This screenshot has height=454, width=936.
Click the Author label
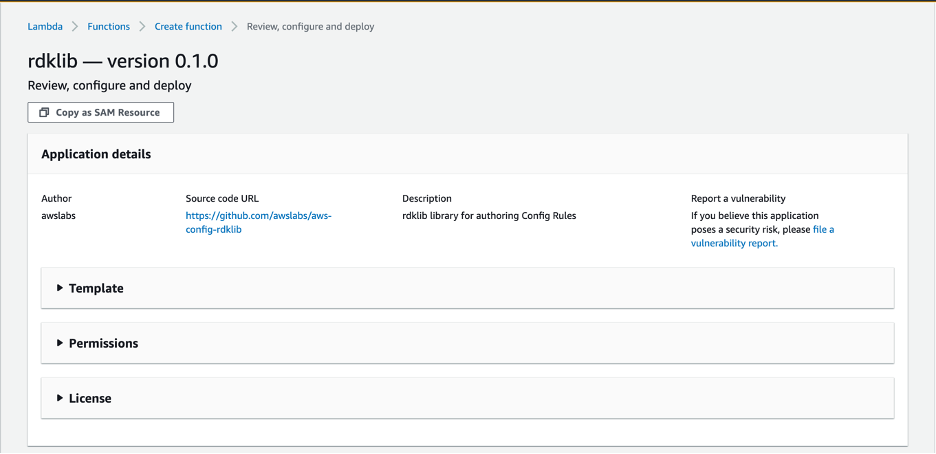pos(56,199)
